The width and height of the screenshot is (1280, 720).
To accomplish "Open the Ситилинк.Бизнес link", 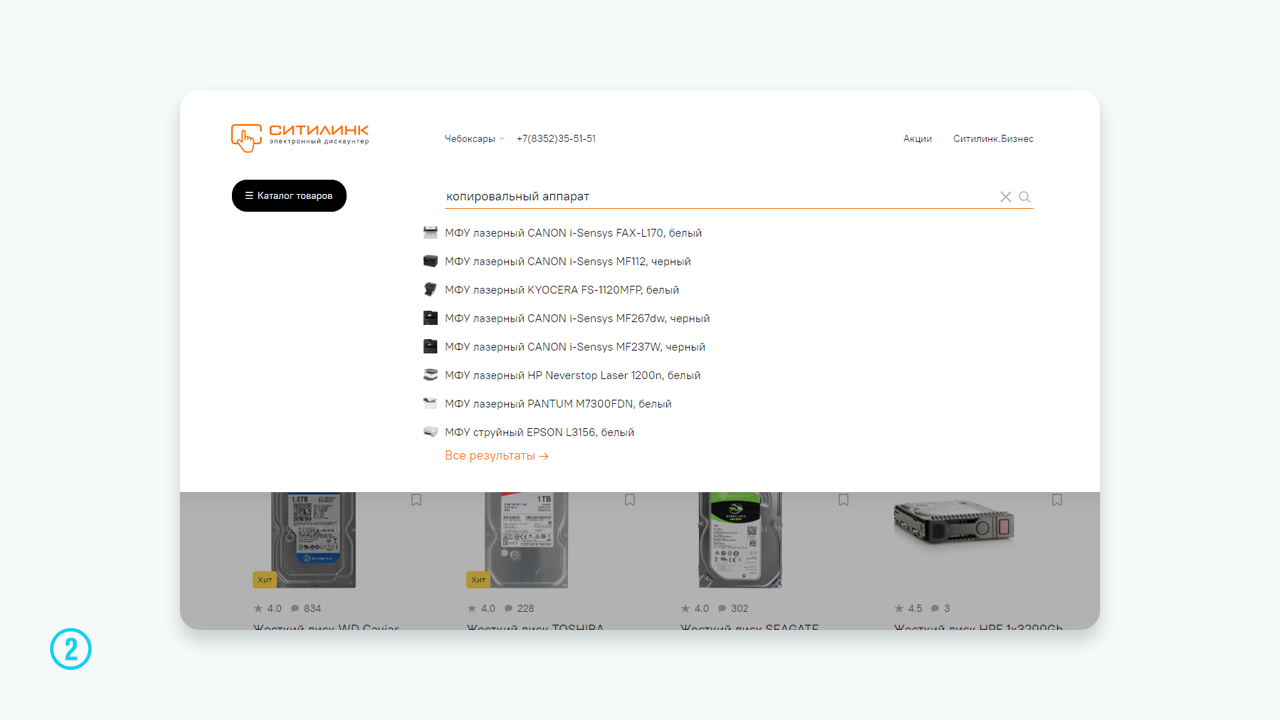I will click(x=993, y=139).
